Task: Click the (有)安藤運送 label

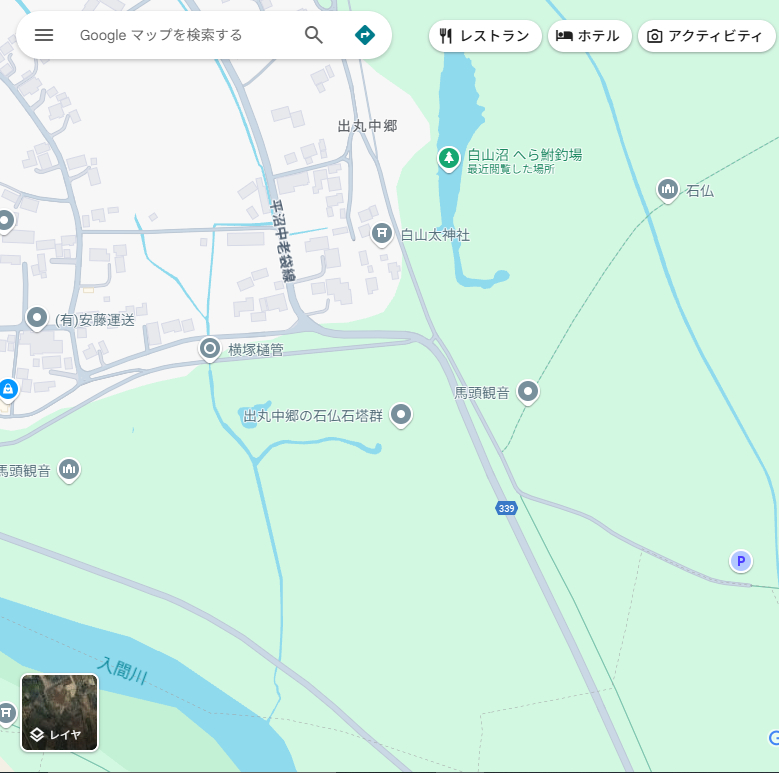Action: [x=95, y=320]
